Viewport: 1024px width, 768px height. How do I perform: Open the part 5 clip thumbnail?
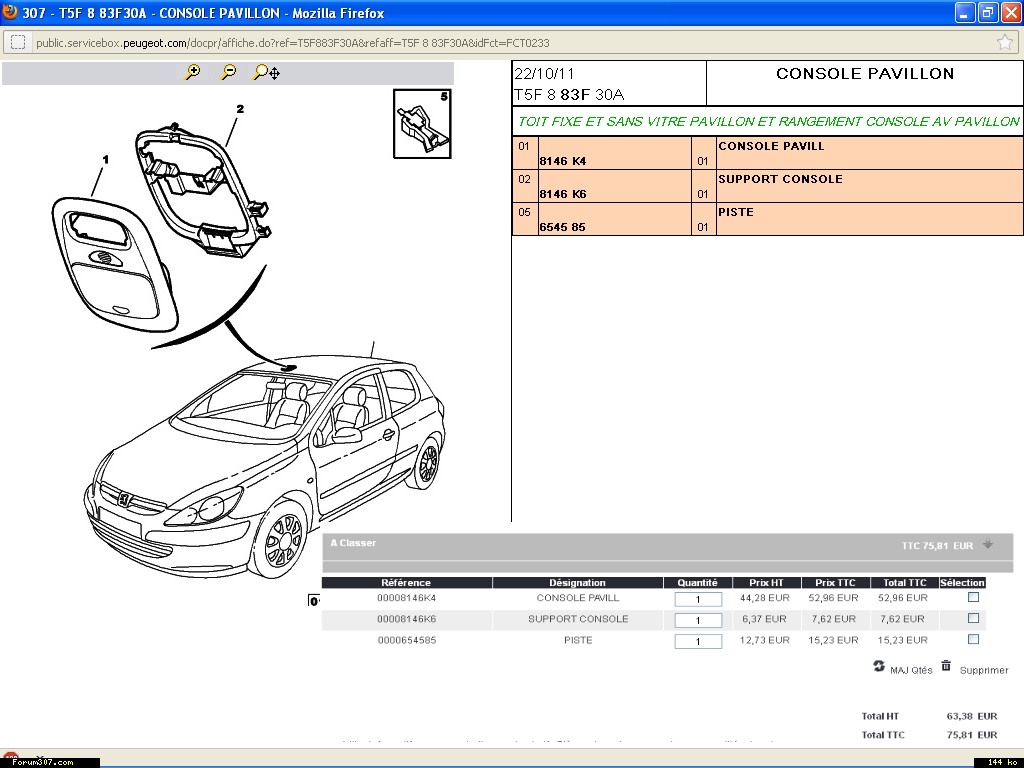coord(421,123)
